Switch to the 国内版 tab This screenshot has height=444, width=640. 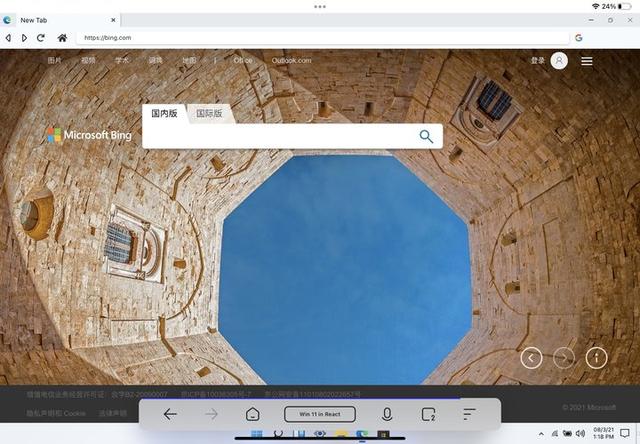point(164,114)
